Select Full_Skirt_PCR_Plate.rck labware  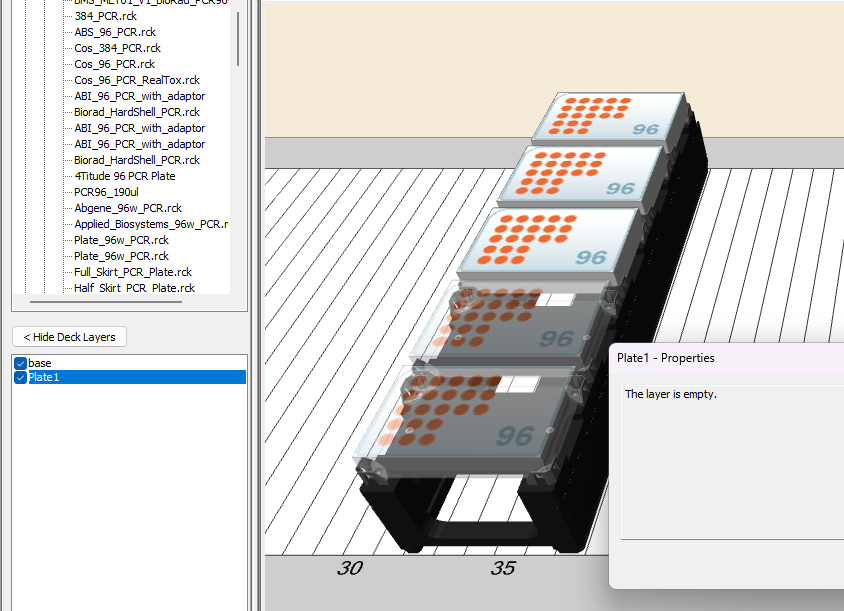pos(133,272)
